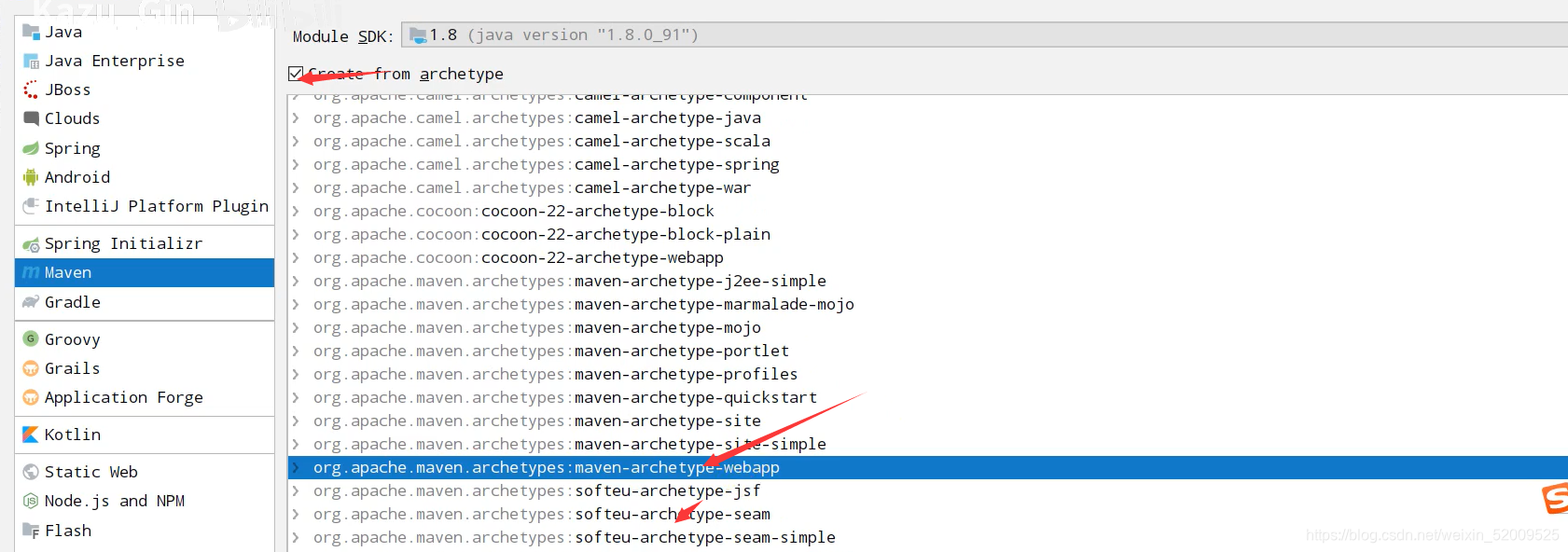Expand the camel-archetype-spring node
The image size is (1568, 552).
(x=296, y=164)
